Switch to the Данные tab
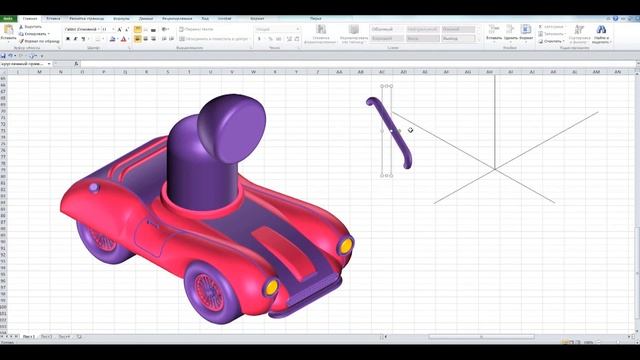Screen dimensions: 640x360 pos(146,18)
